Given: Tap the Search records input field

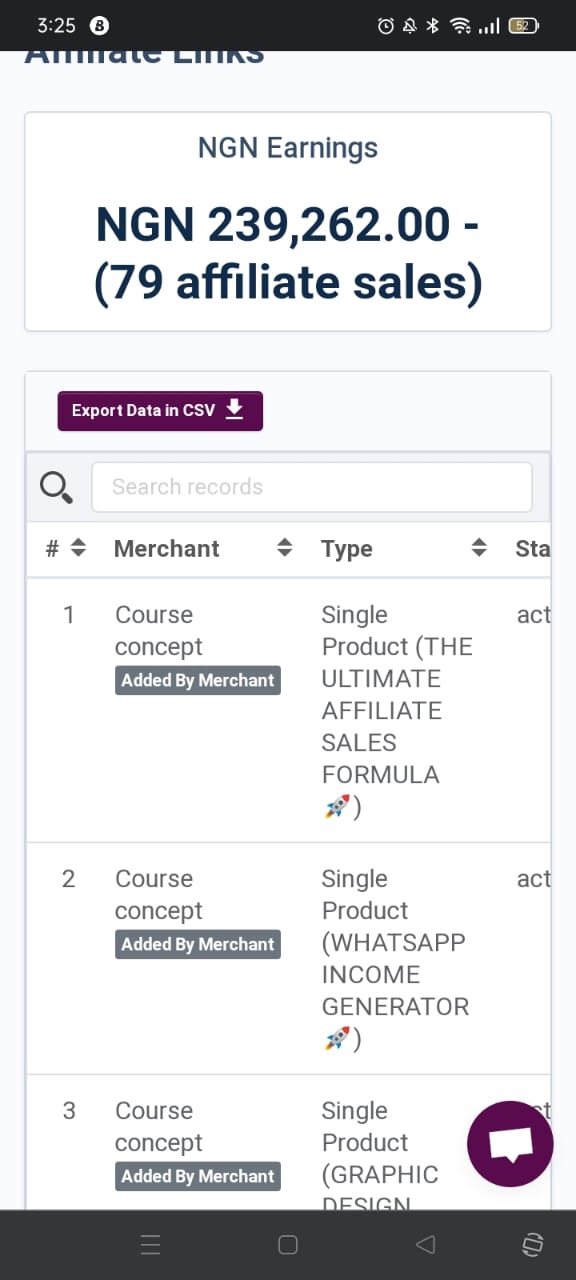Looking at the screenshot, I should (x=311, y=487).
